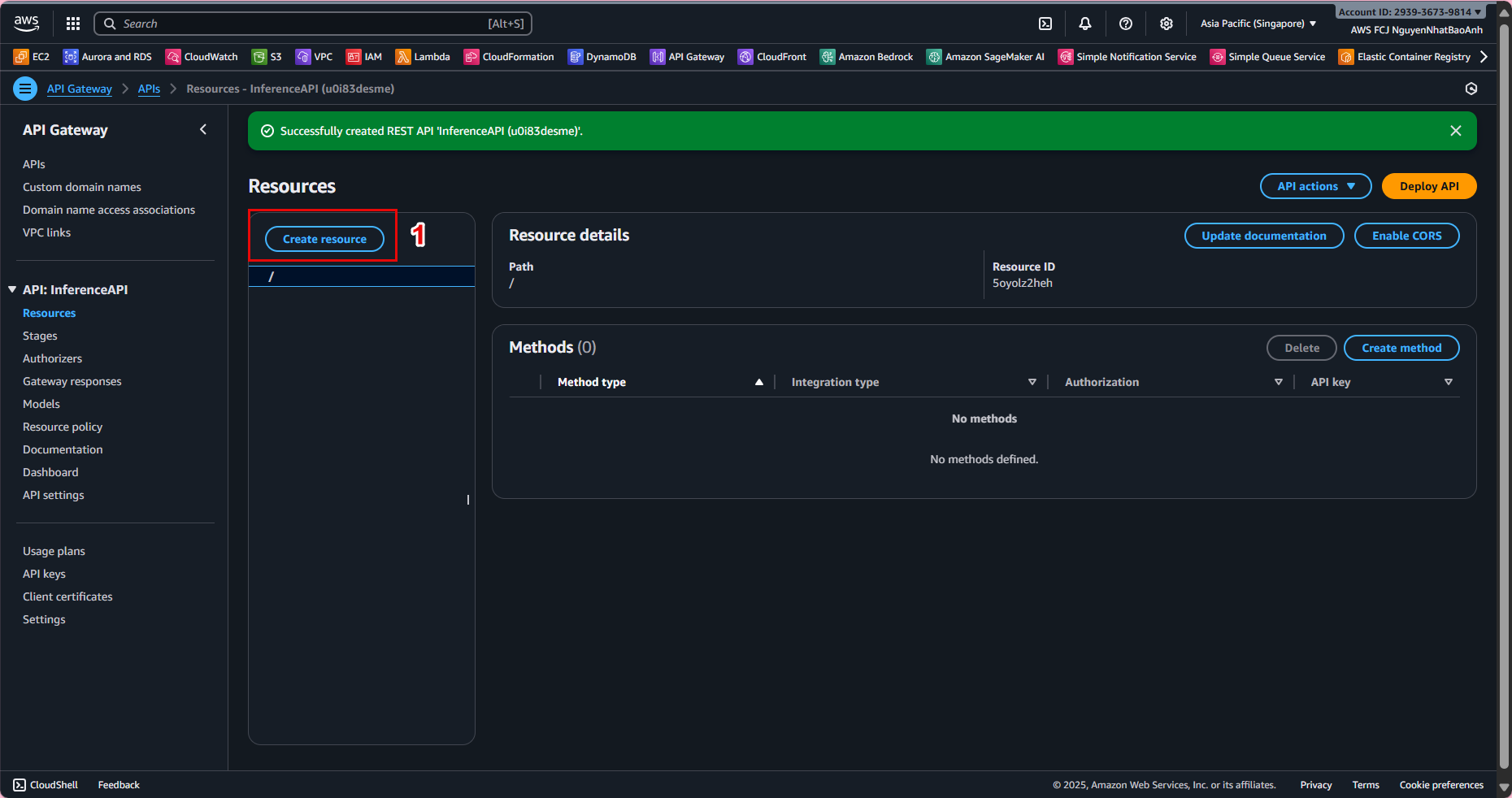The height and width of the screenshot is (798, 1512).
Task: Open the Aurora and RDS shortcut
Action: (107, 57)
